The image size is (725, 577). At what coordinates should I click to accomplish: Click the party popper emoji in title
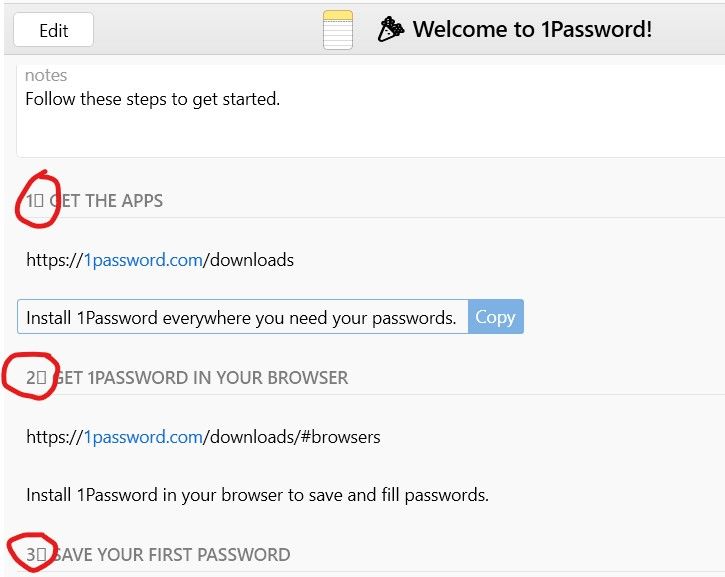[x=391, y=30]
